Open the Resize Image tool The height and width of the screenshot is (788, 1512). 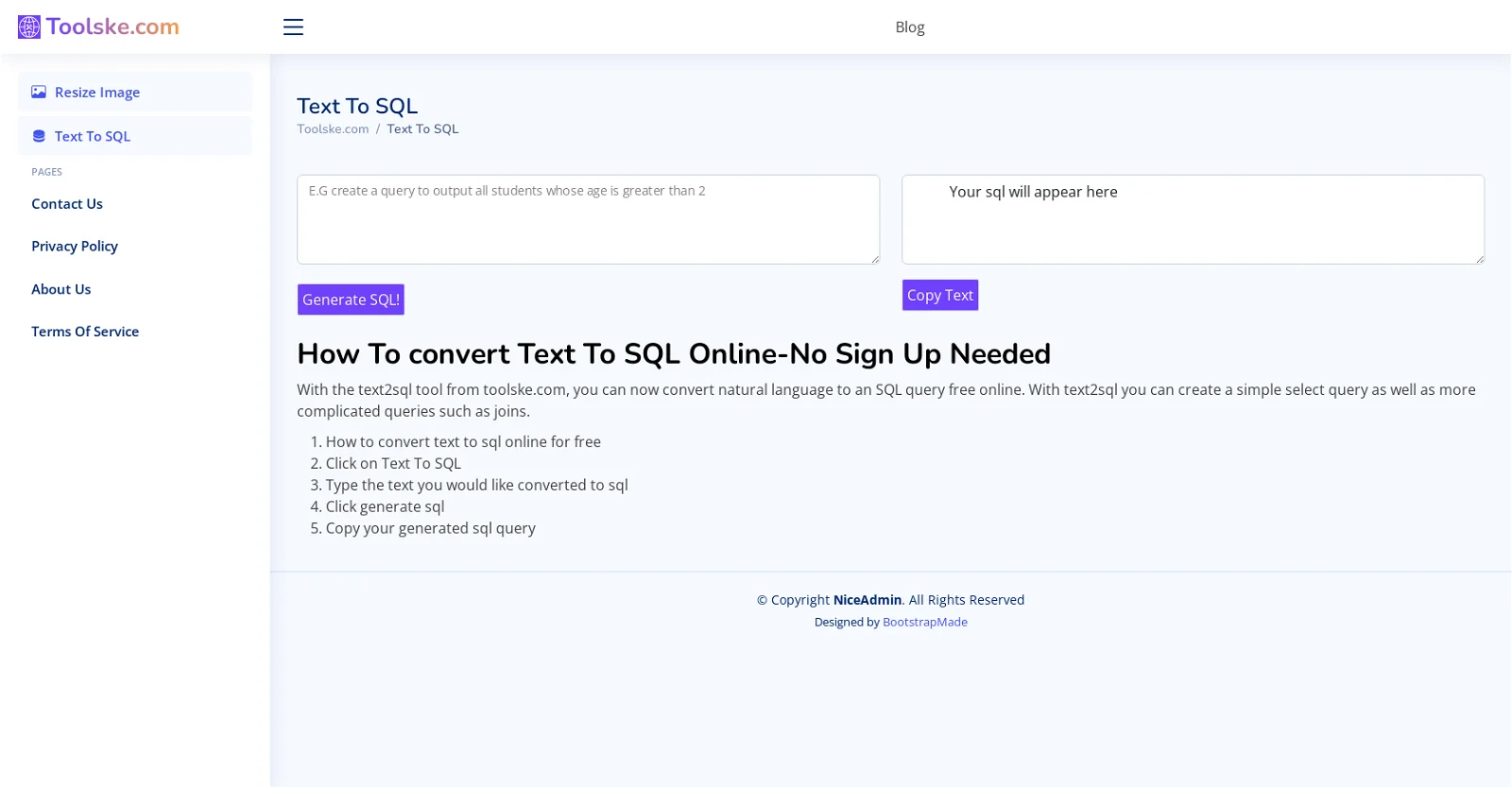point(95,92)
